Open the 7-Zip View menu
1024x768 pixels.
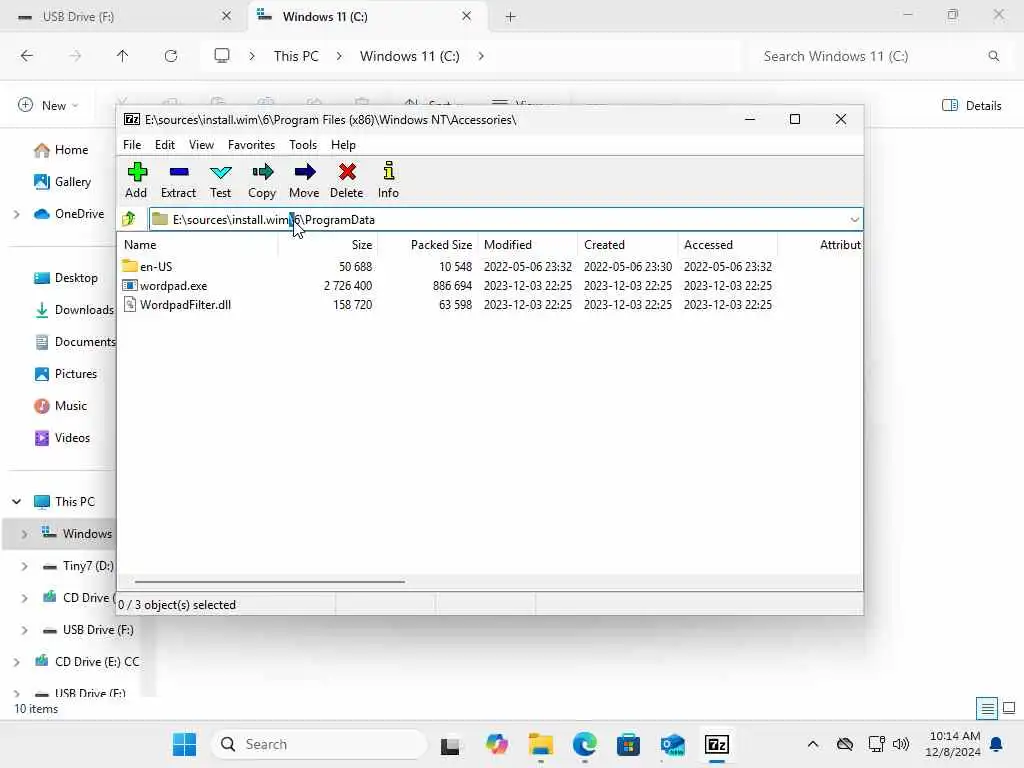tap(201, 145)
